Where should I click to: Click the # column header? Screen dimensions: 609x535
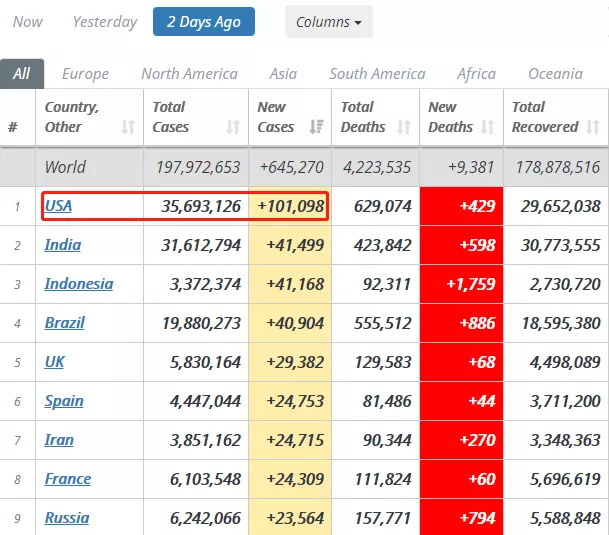(x=13, y=127)
